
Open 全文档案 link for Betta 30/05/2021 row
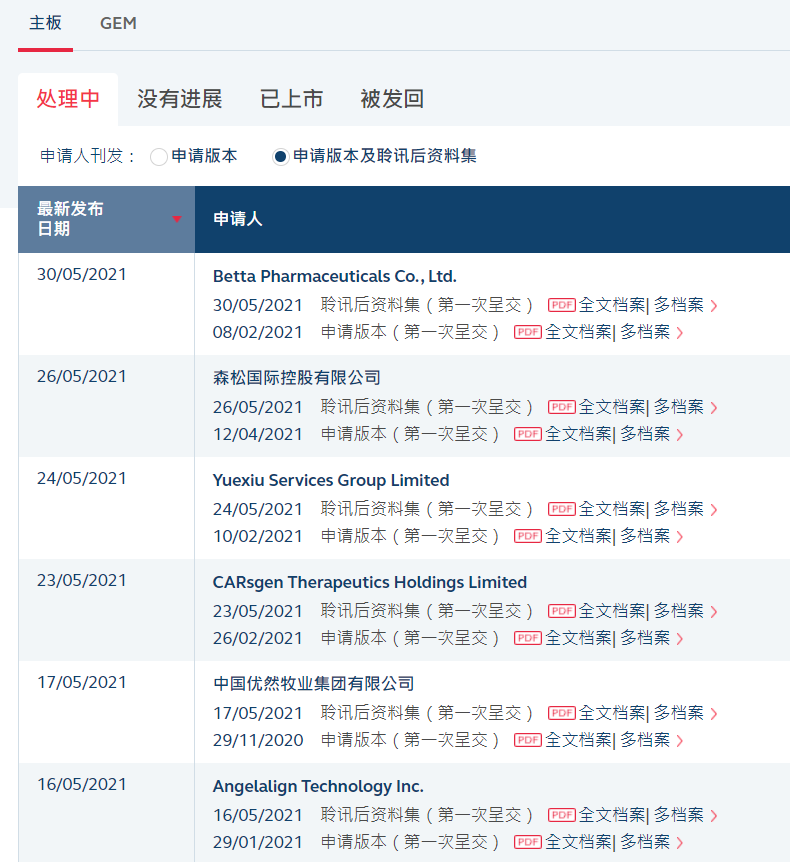click(612, 305)
